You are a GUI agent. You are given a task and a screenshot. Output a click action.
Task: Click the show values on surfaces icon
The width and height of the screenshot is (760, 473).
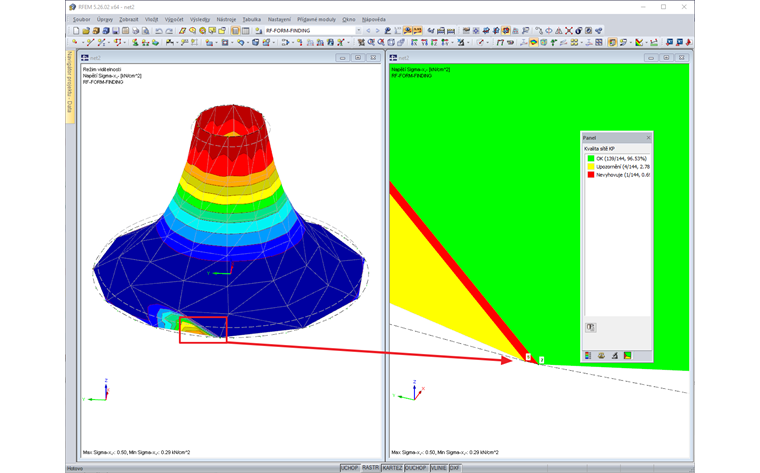(417, 31)
